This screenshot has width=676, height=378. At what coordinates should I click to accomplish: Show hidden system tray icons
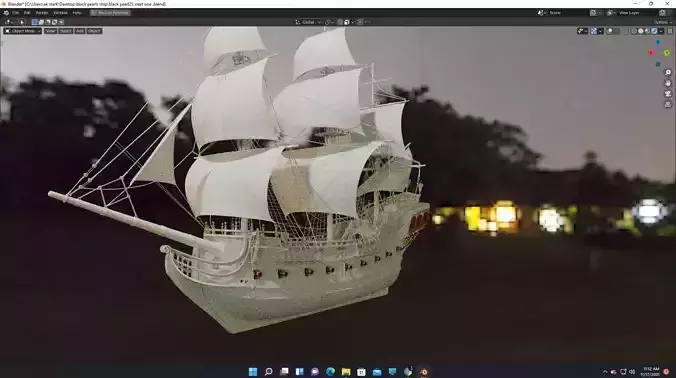(x=605, y=372)
